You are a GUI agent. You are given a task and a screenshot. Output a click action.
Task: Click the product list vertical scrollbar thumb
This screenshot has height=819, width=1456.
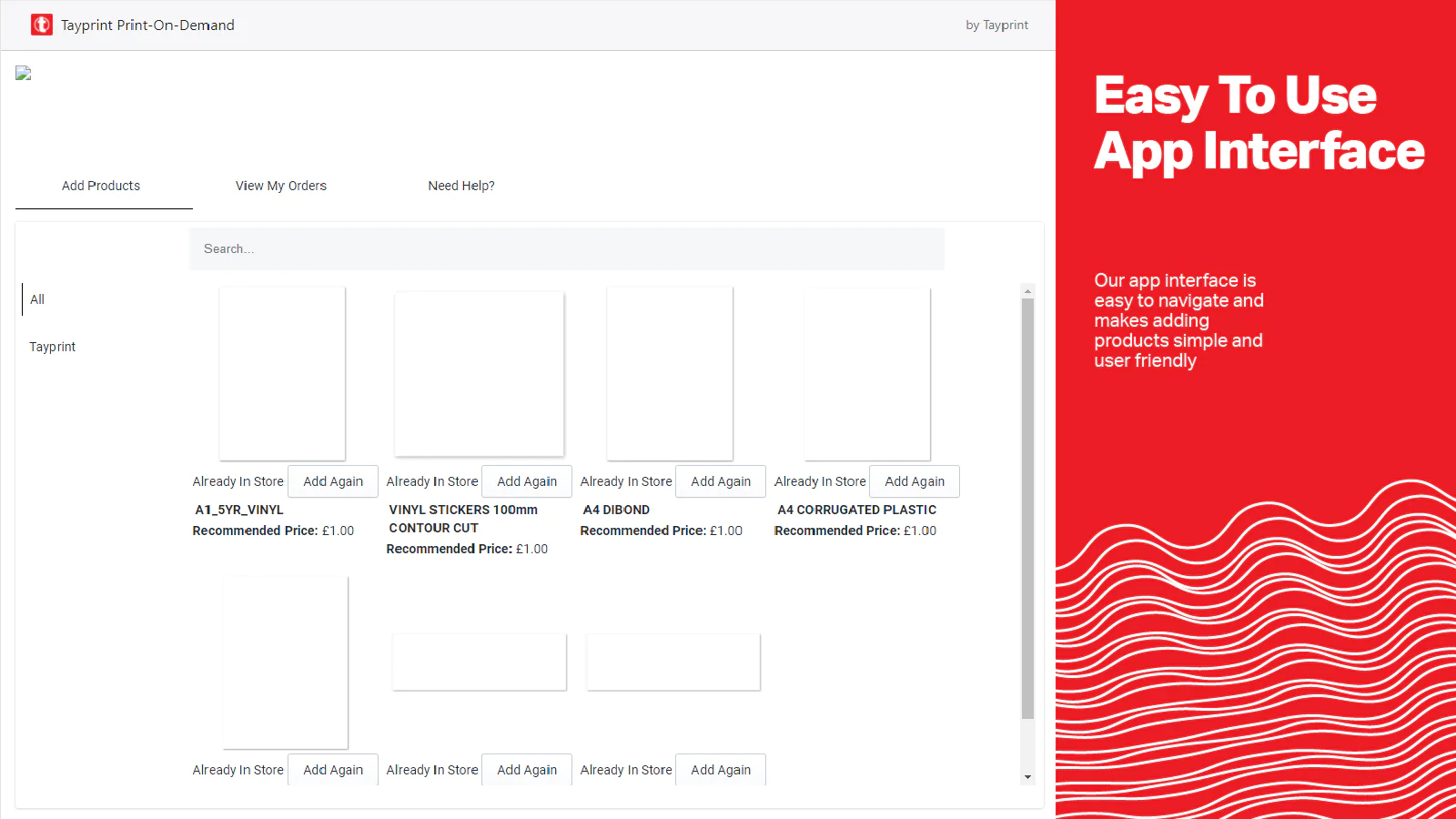(1027, 509)
